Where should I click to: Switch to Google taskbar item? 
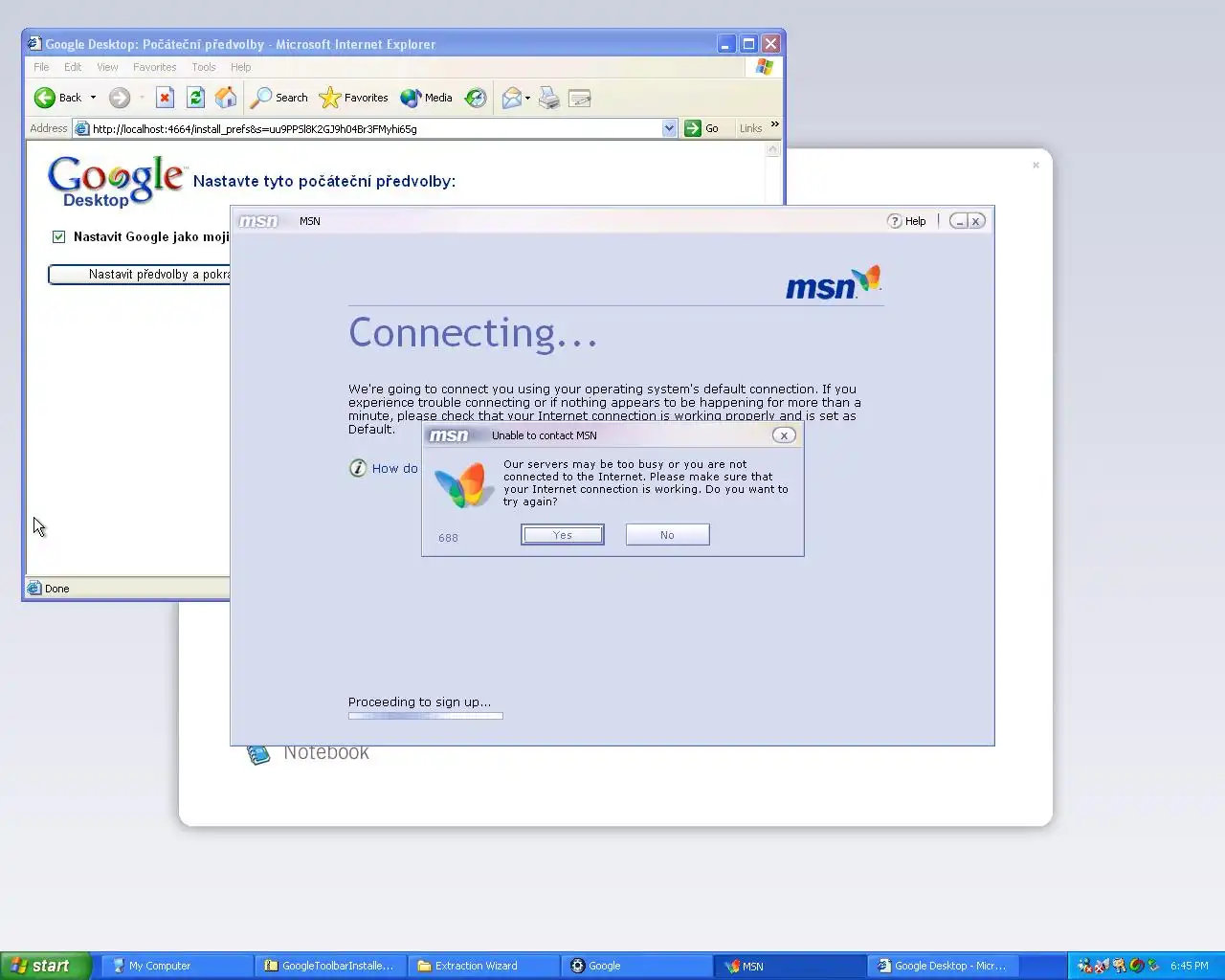pyautogui.click(x=637, y=966)
